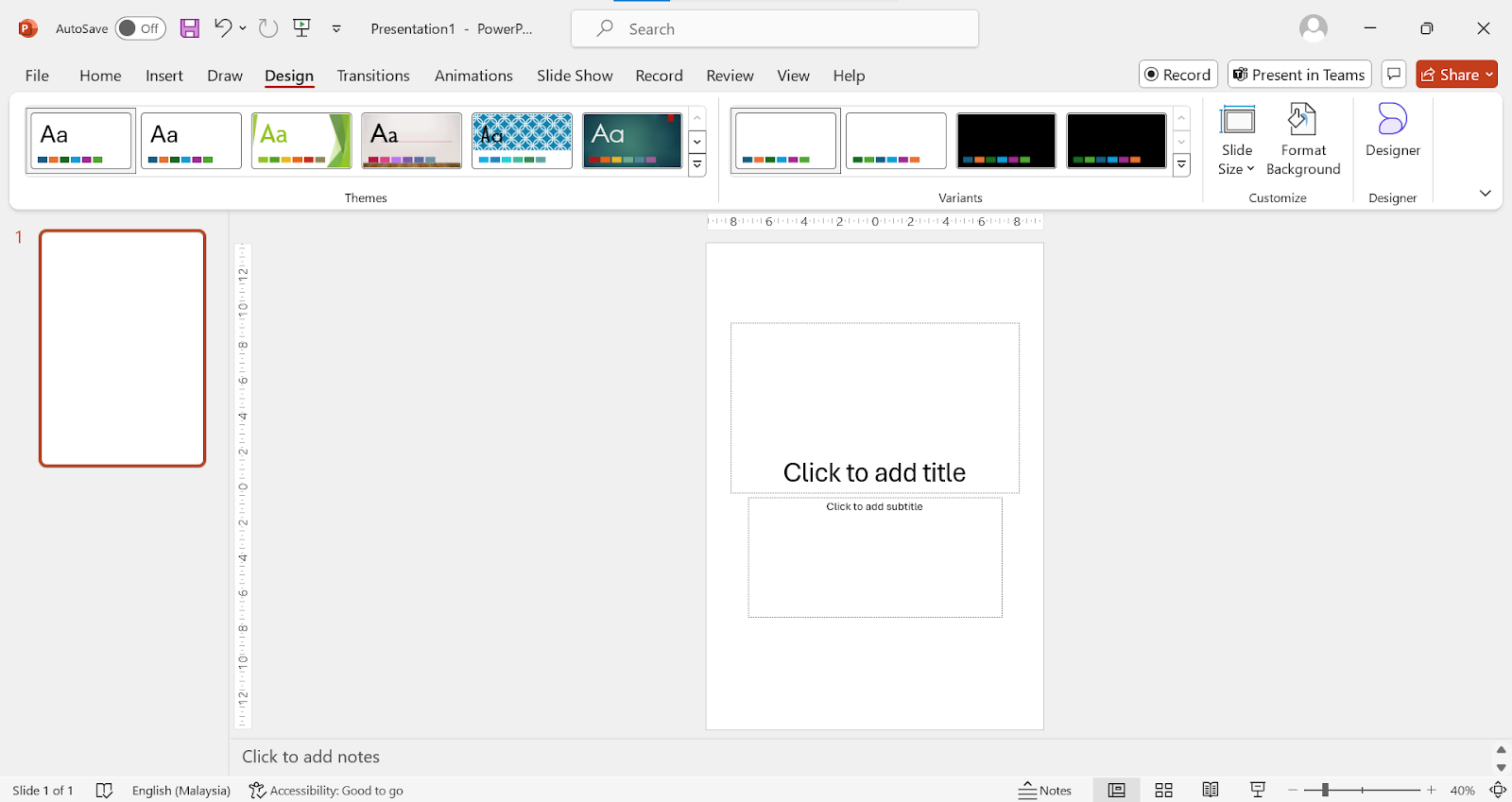The width and height of the screenshot is (1512, 802).
Task: Open the View tab
Action: coord(793,76)
